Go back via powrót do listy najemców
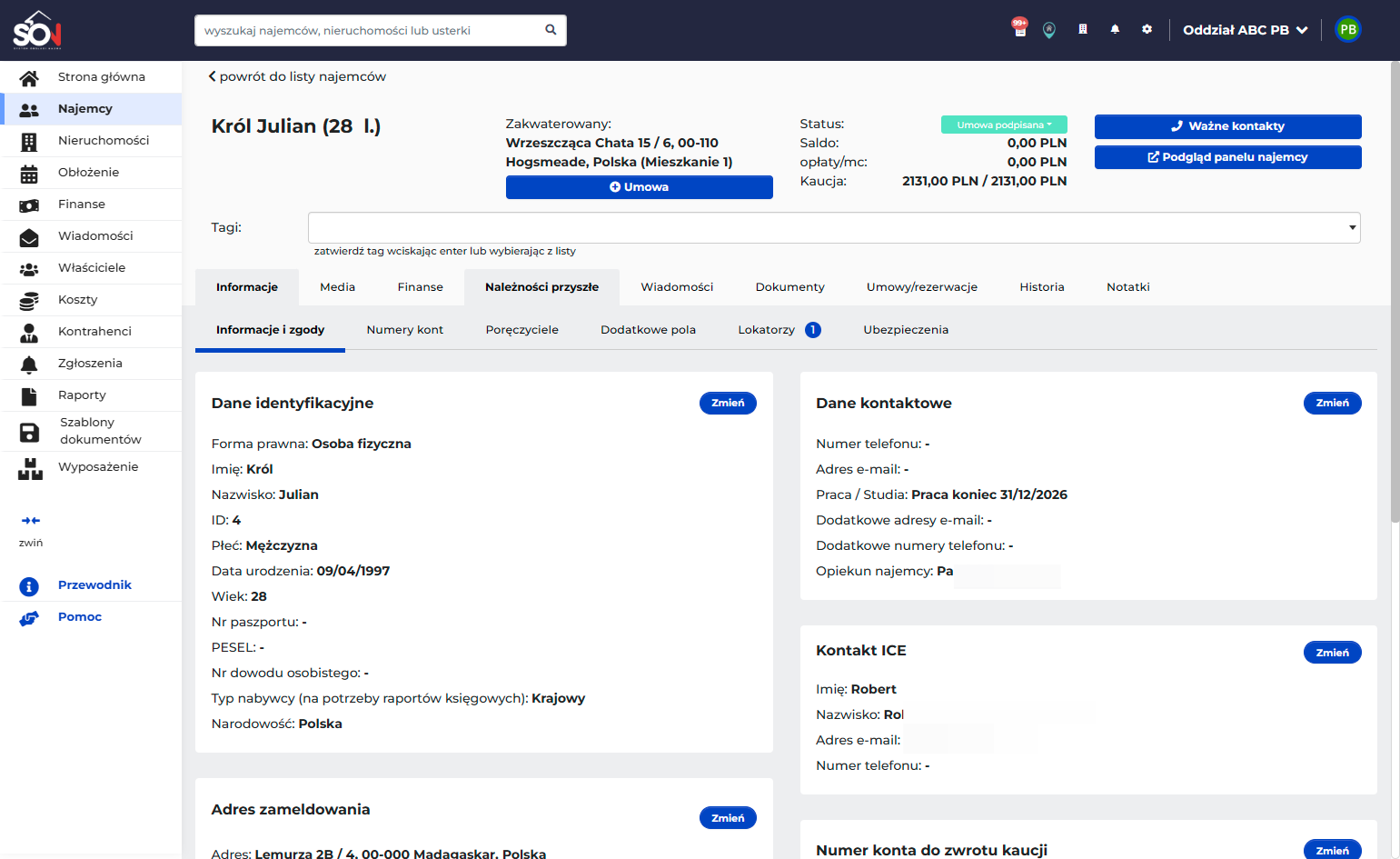The image size is (1400, 859). (297, 77)
